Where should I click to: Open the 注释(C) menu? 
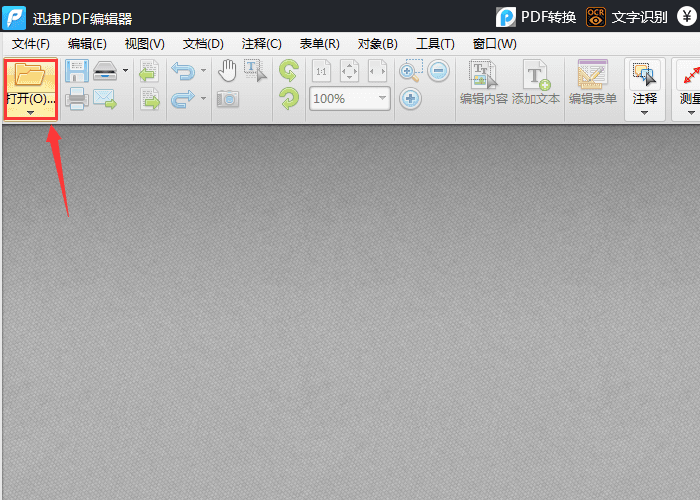[x=262, y=44]
